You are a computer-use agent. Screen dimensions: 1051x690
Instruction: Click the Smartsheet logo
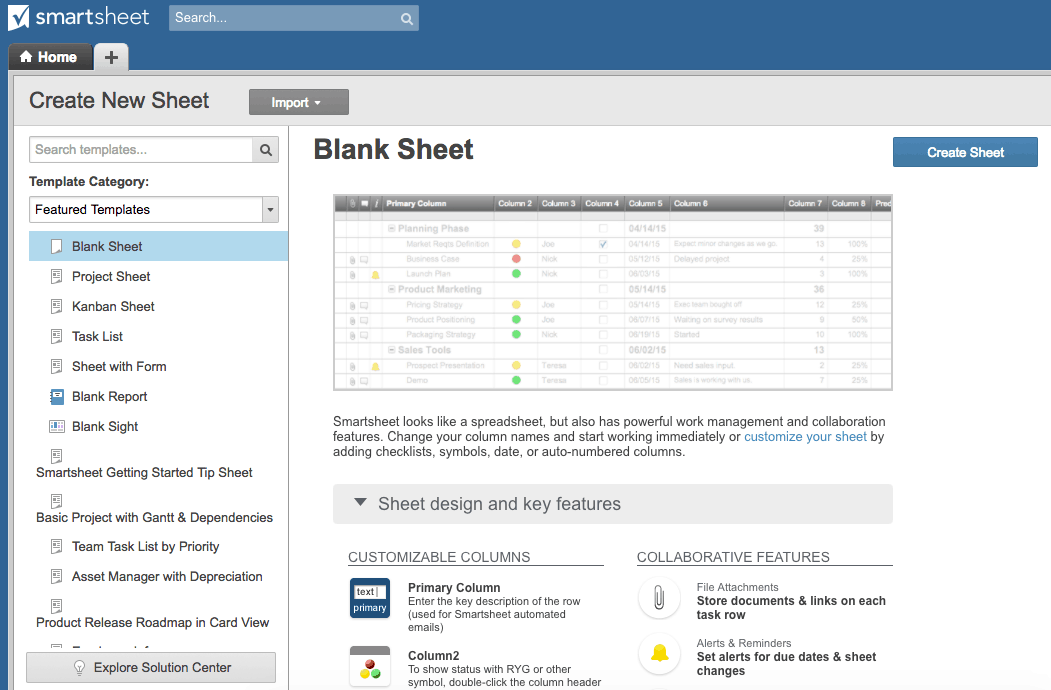[80, 17]
